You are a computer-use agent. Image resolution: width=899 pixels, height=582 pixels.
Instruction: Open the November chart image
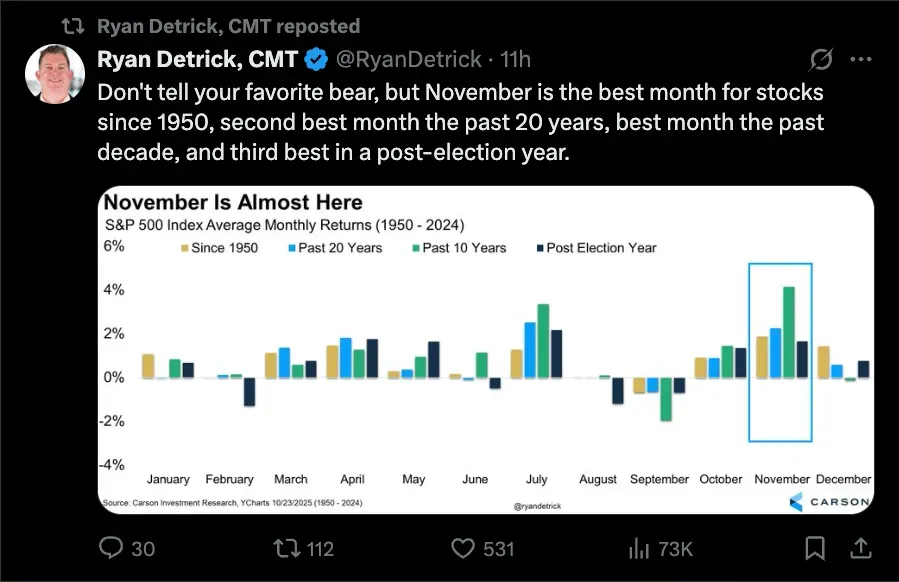[x=485, y=350]
